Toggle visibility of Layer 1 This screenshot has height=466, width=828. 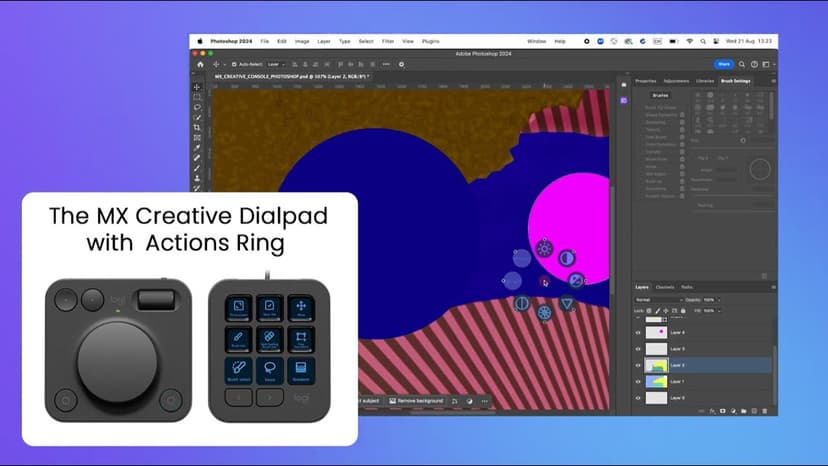[x=638, y=381]
